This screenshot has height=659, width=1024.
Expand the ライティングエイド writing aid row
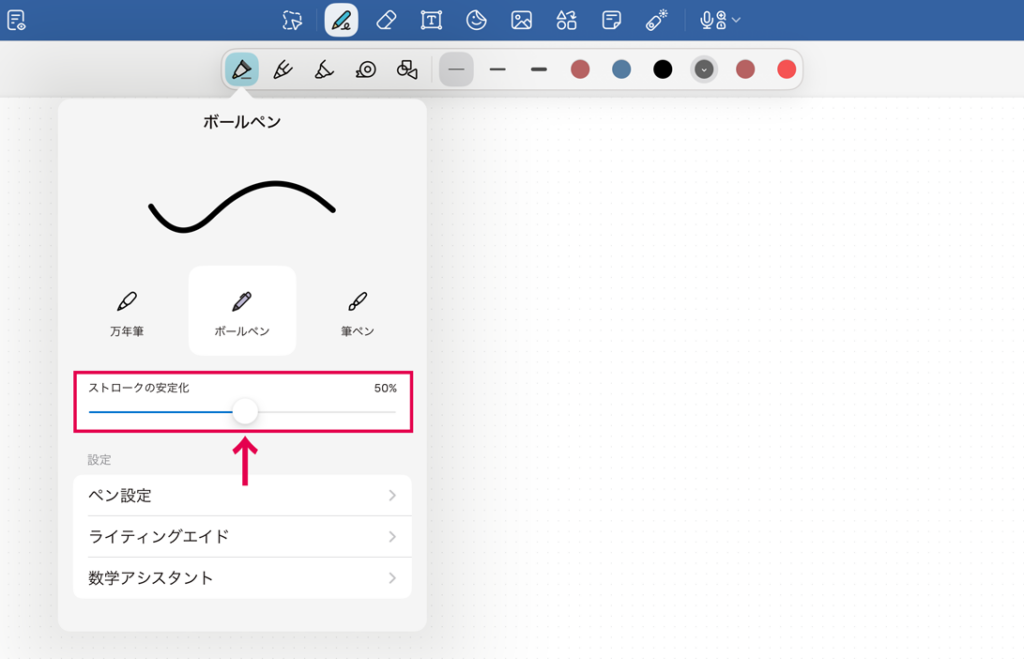pos(242,537)
